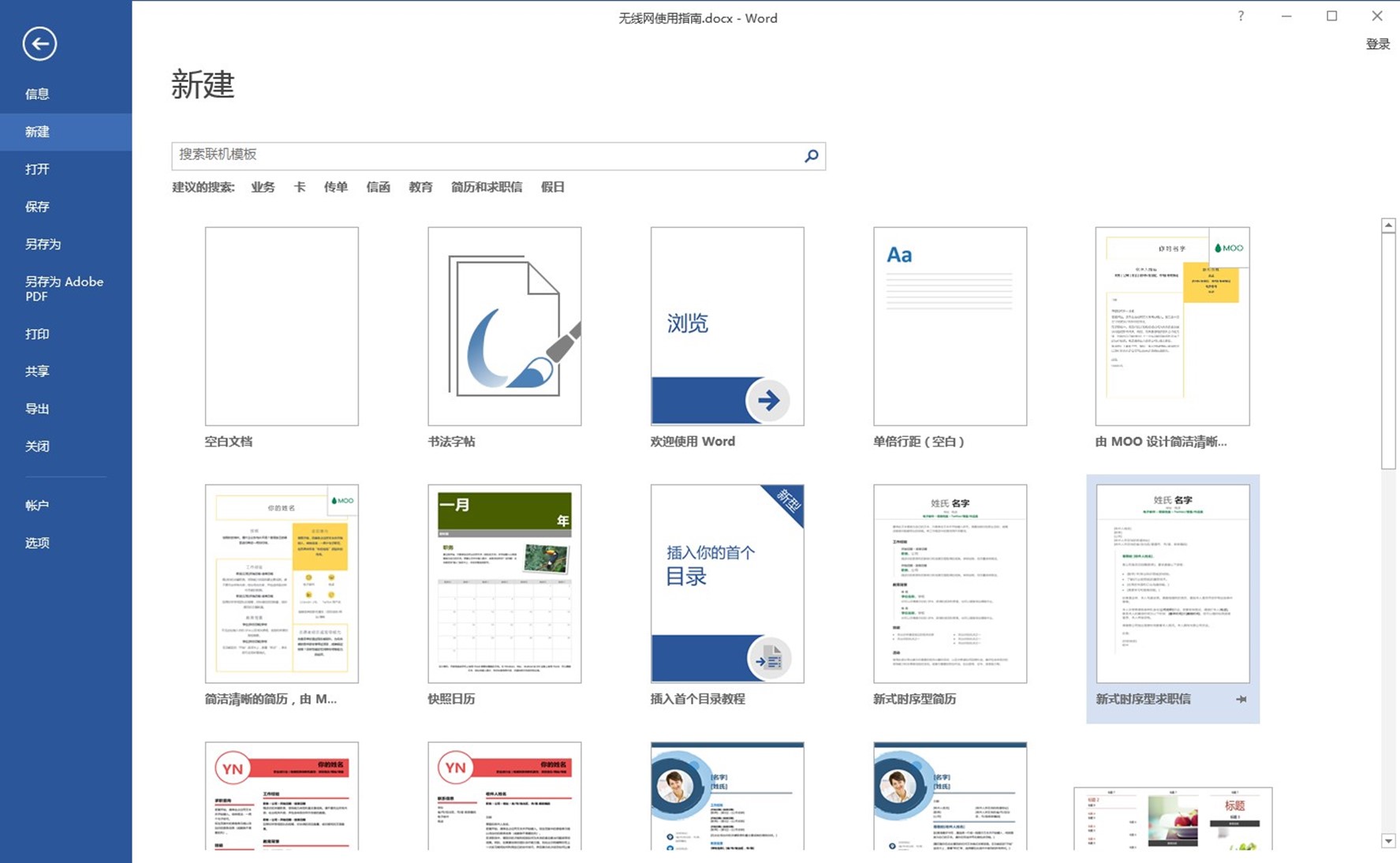Select the 标题 food photo template
1400x863 pixels.
click(x=1172, y=819)
